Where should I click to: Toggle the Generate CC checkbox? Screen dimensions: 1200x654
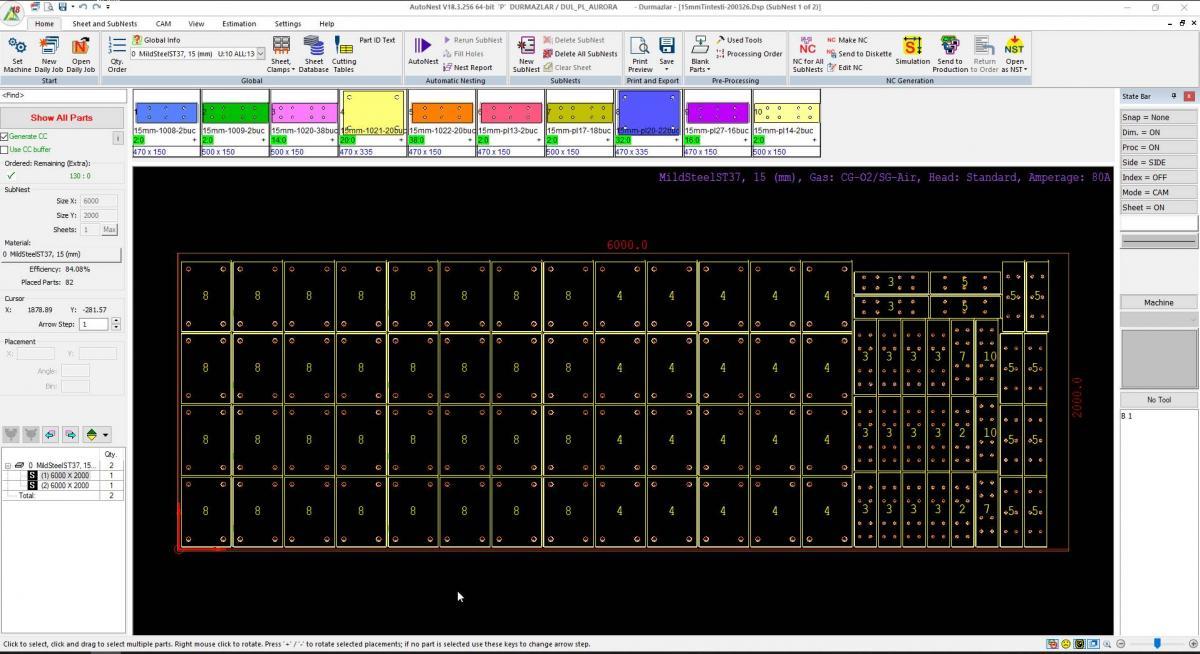5,136
